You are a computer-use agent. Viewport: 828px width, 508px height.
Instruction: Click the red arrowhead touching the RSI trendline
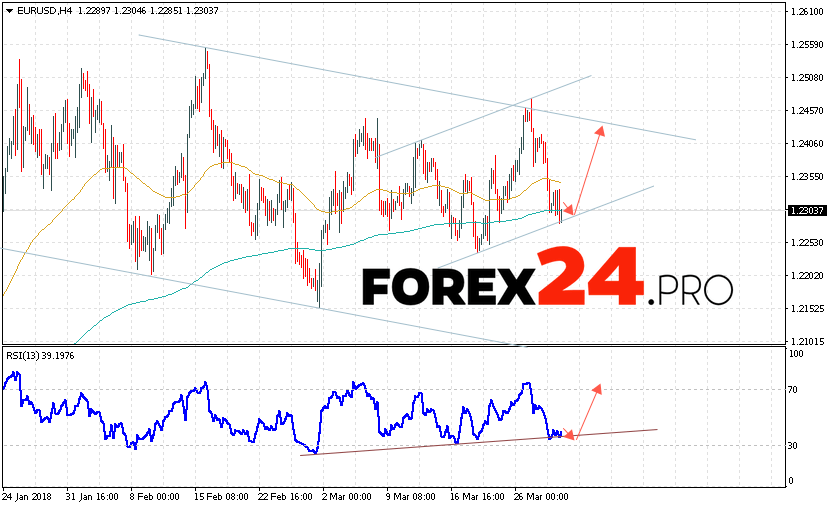point(570,435)
